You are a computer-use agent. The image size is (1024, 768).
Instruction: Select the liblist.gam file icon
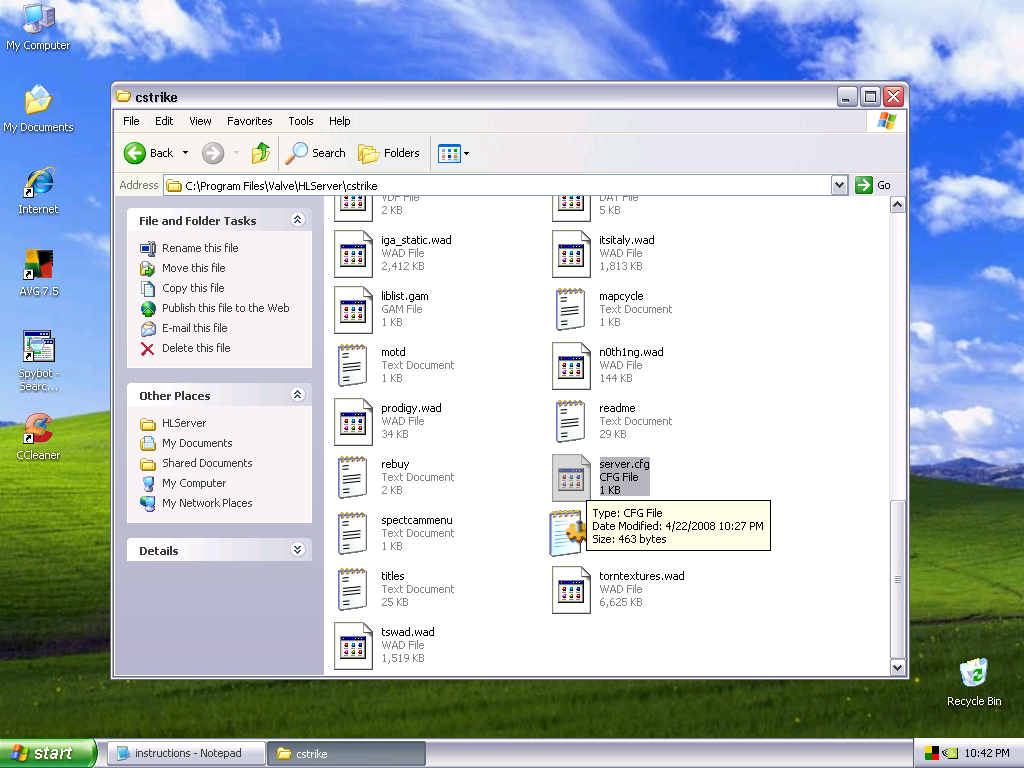(353, 310)
